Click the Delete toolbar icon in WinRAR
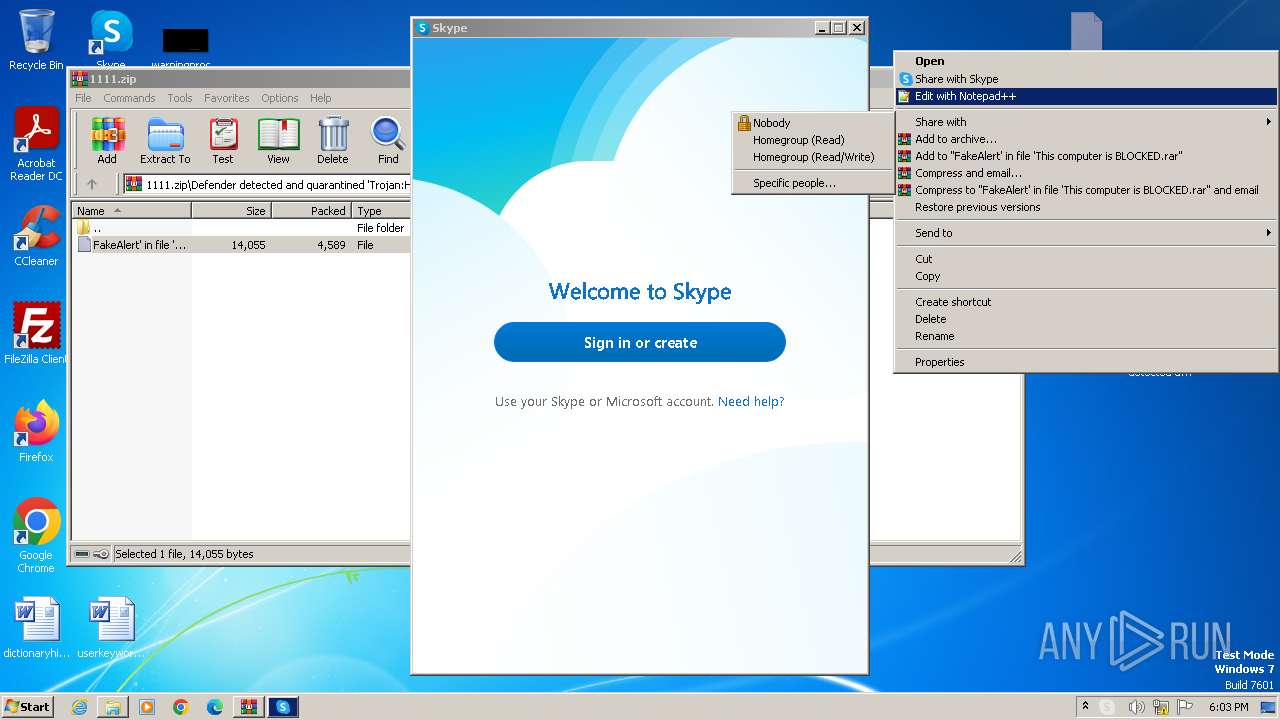This screenshot has width=1280, height=720. pyautogui.click(x=333, y=141)
